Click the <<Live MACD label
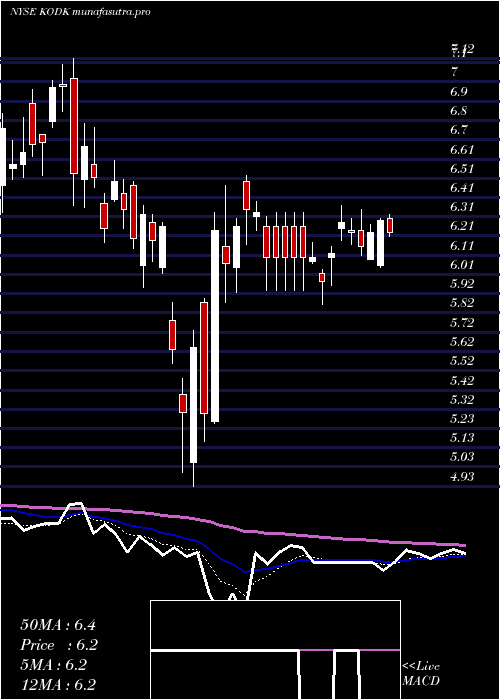500x700 pixels. click(x=421, y=673)
